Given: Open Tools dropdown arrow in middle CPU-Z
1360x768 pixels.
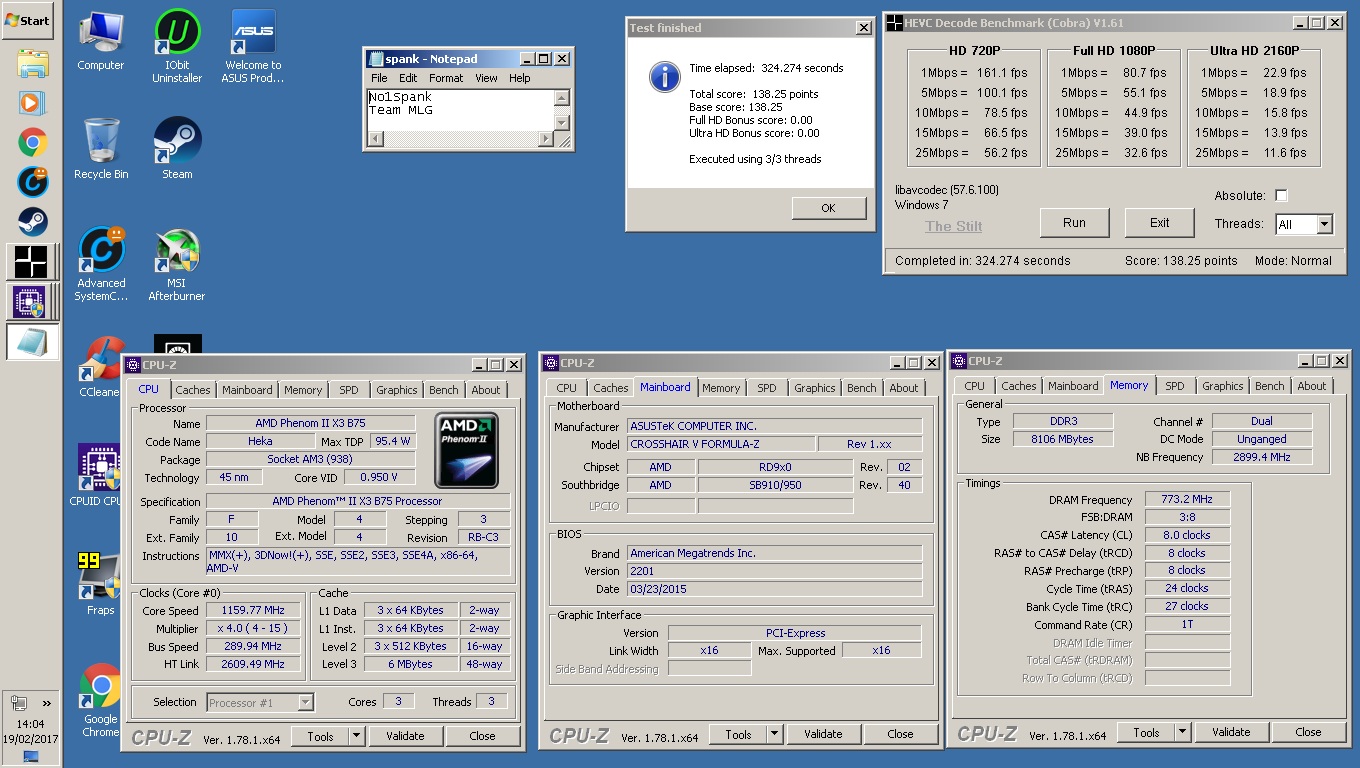Looking at the screenshot, I should click(774, 734).
